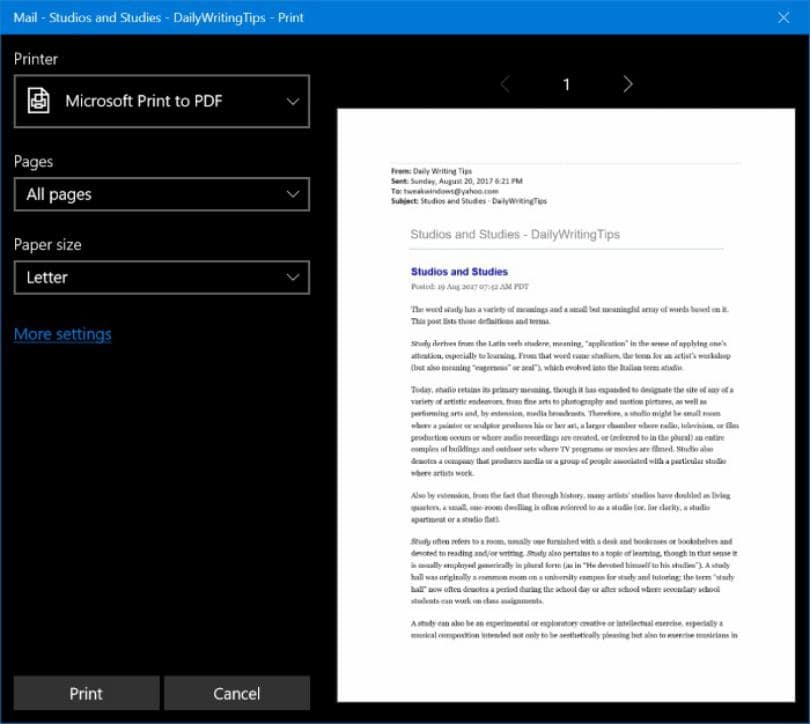Click the Print button

pos(86,693)
